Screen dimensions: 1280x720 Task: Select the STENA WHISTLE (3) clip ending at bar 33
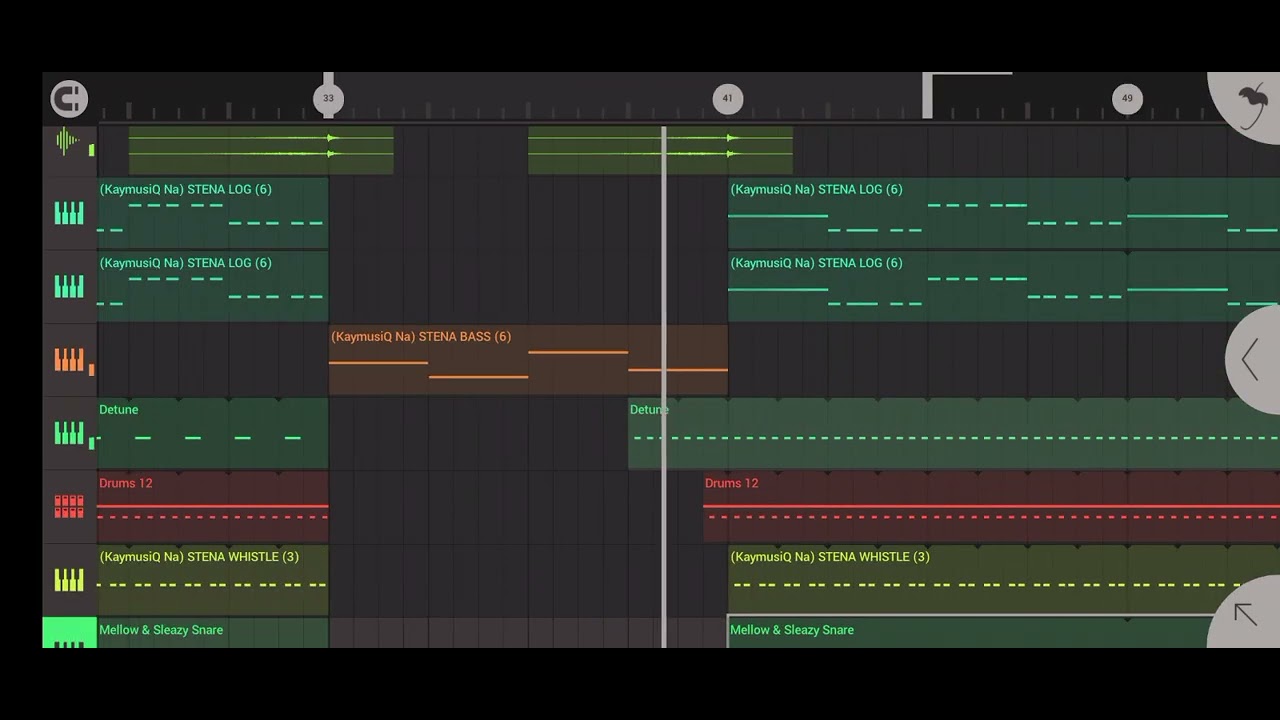click(x=213, y=580)
